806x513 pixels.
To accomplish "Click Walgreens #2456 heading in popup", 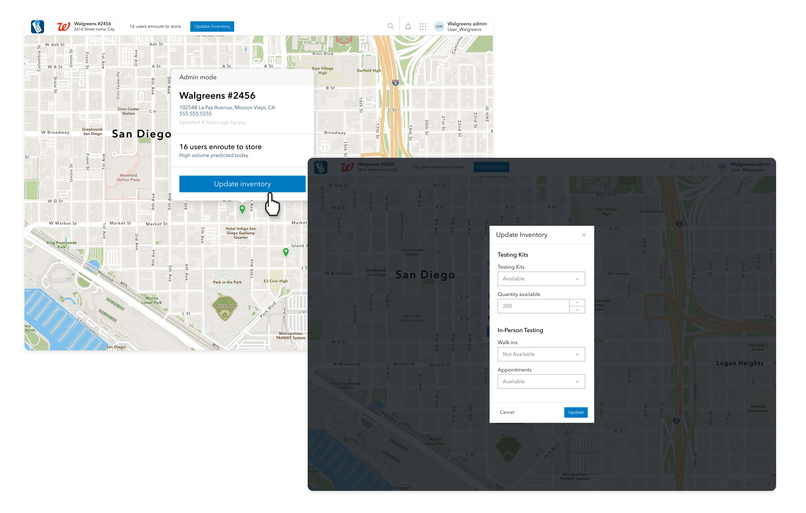I will (217, 96).
